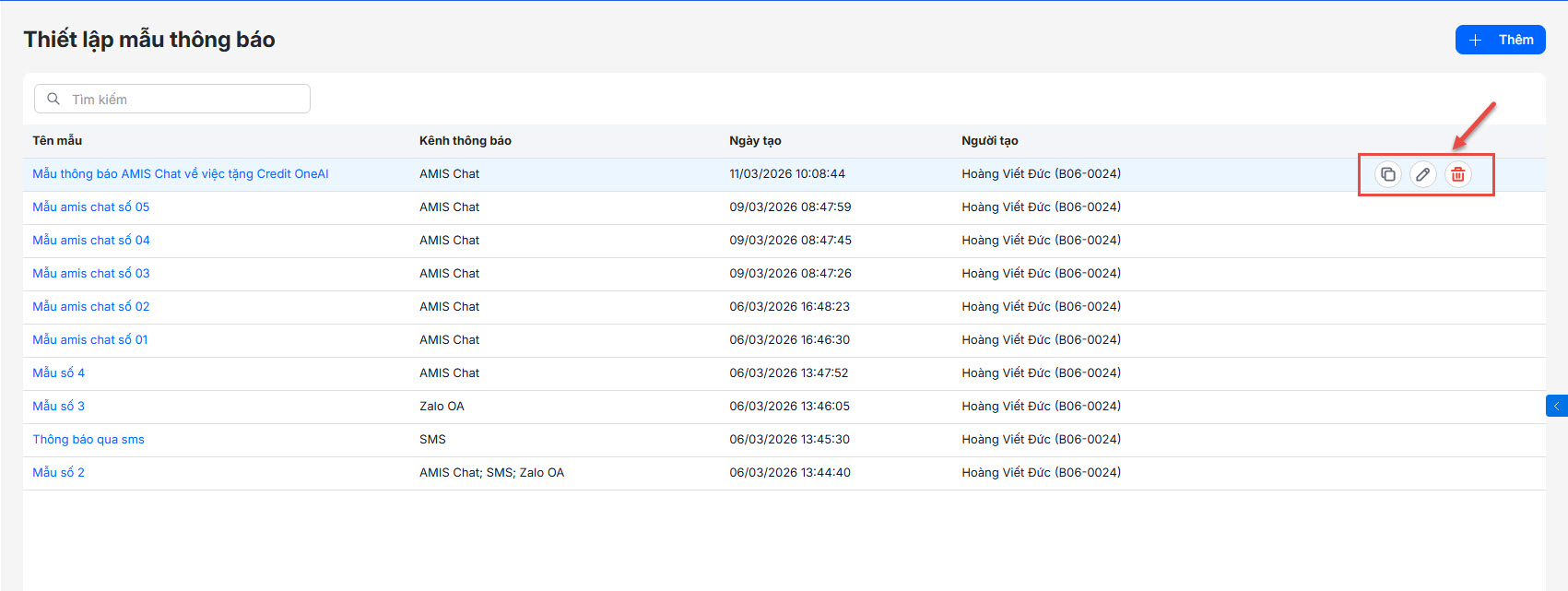Open the Mẫu số 2 template
The height and width of the screenshot is (591, 1568).
pos(59,472)
